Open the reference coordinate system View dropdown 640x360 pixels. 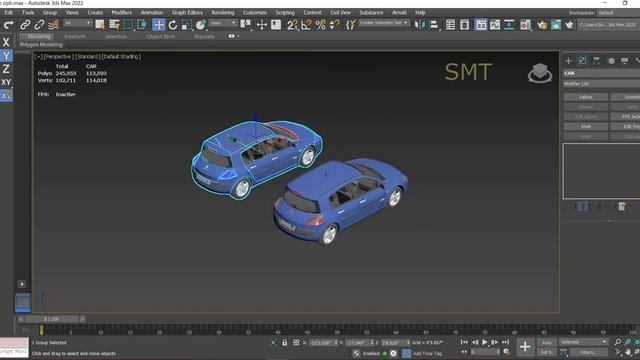[x=223, y=23]
